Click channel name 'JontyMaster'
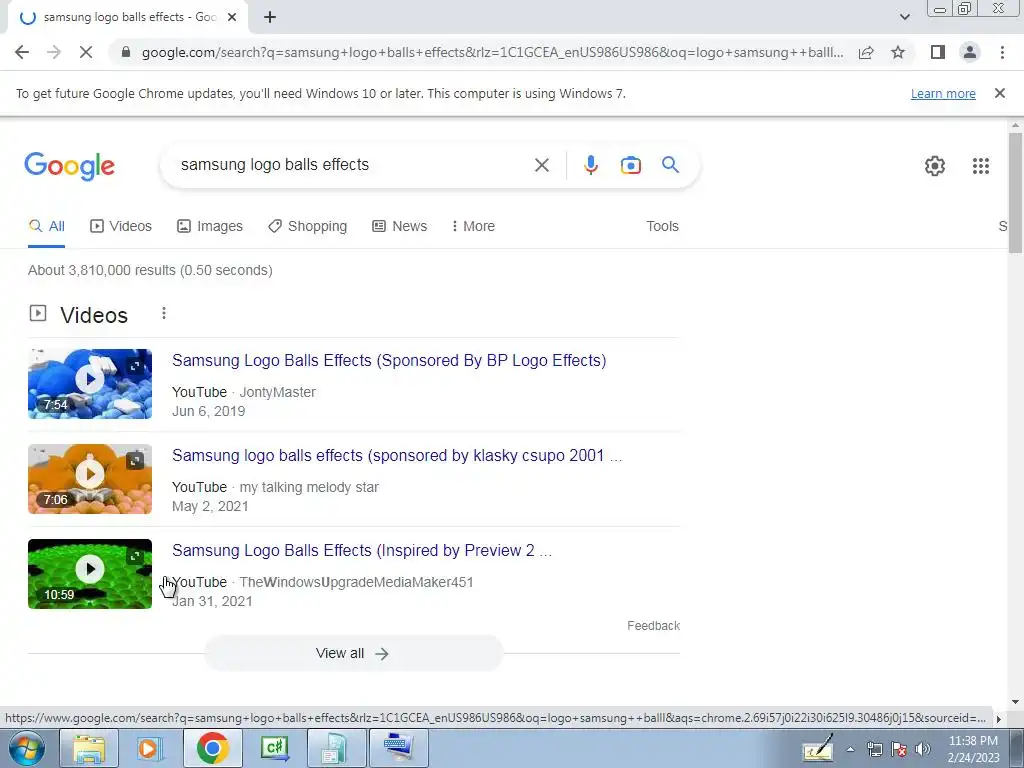 pos(278,392)
